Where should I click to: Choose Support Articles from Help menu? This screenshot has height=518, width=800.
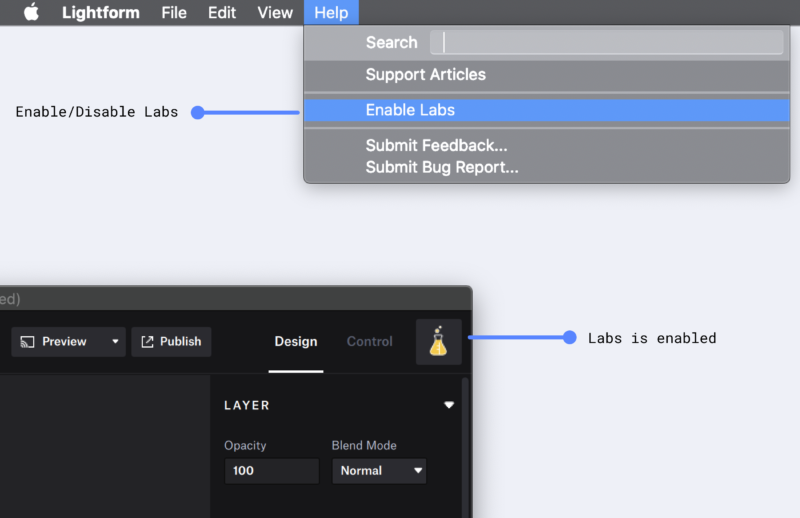tap(425, 75)
